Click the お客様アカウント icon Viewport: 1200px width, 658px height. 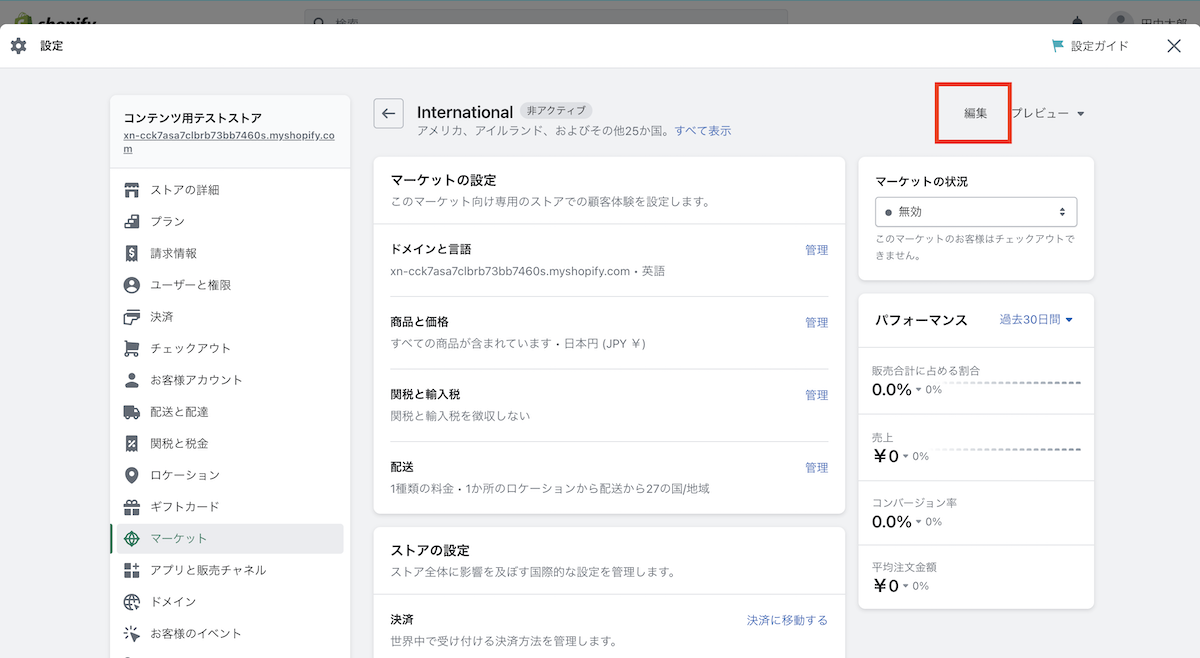pyautogui.click(x=131, y=380)
